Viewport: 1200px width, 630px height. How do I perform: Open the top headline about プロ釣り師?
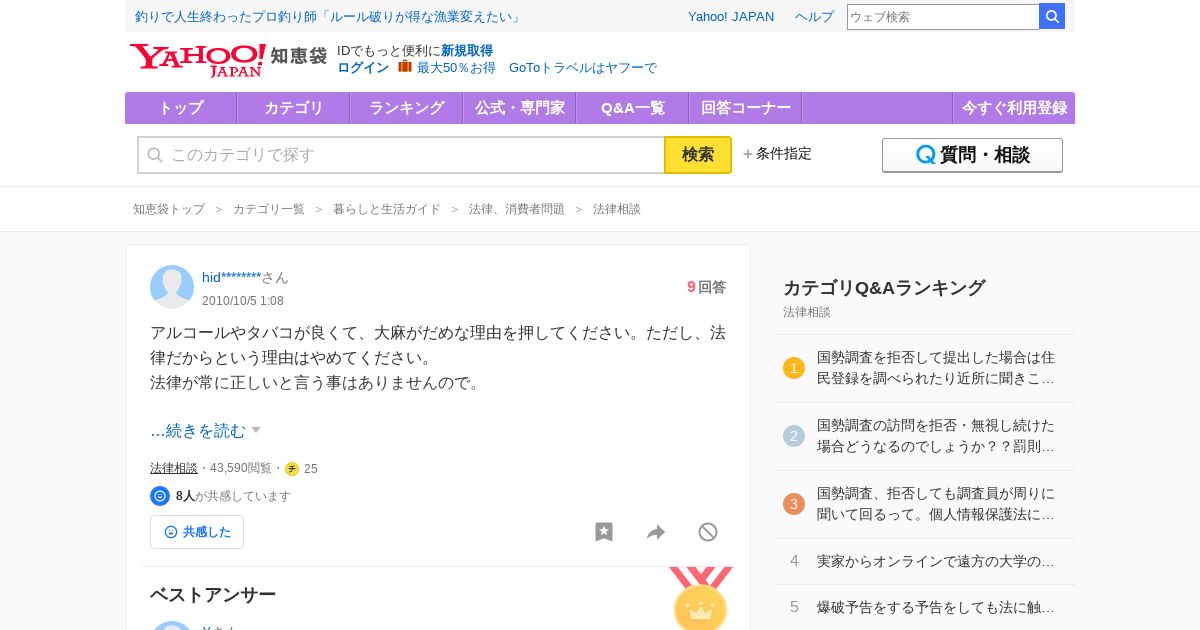click(330, 17)
